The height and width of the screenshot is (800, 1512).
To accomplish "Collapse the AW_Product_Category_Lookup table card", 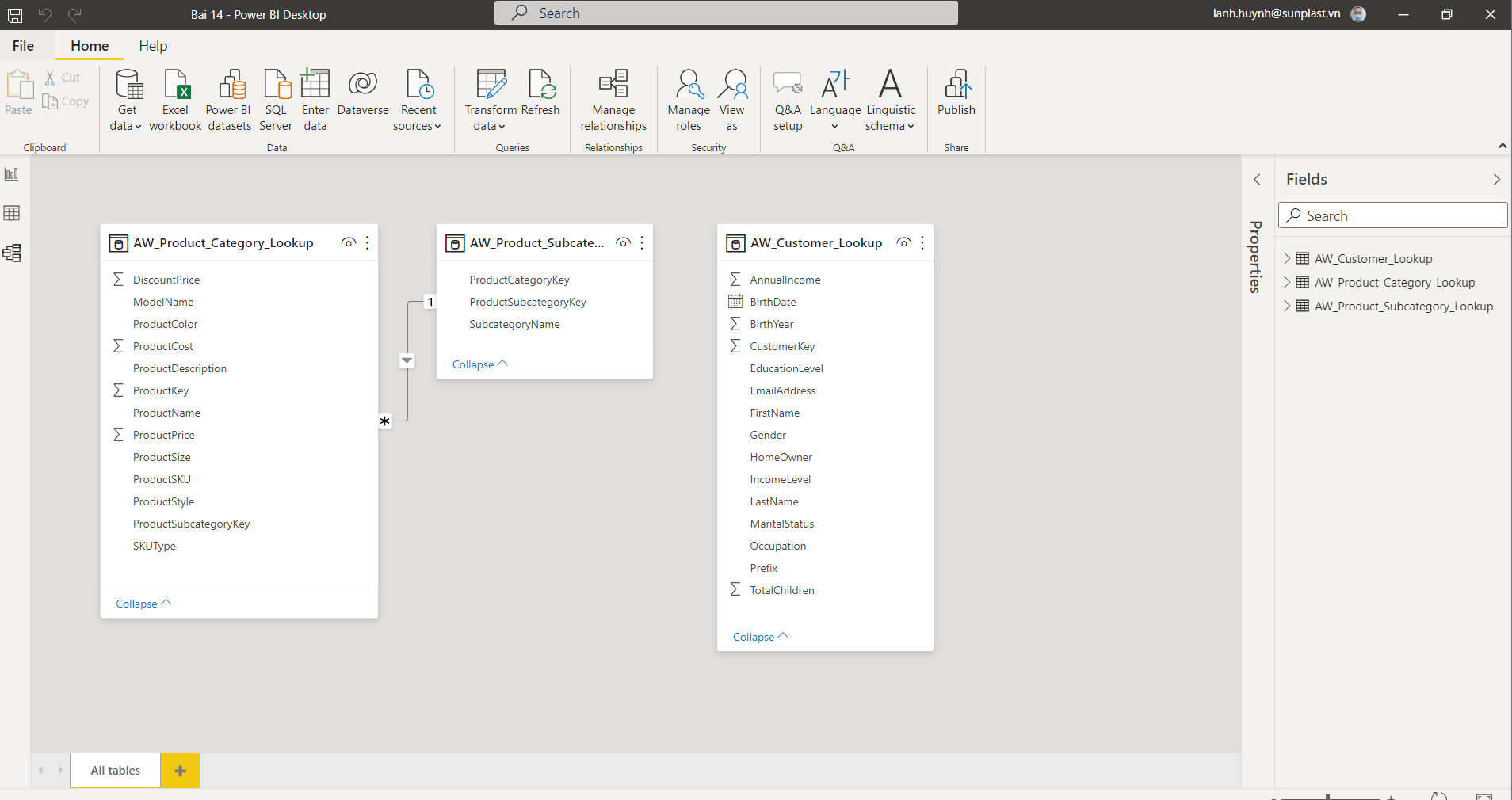I will coord(143,604).
